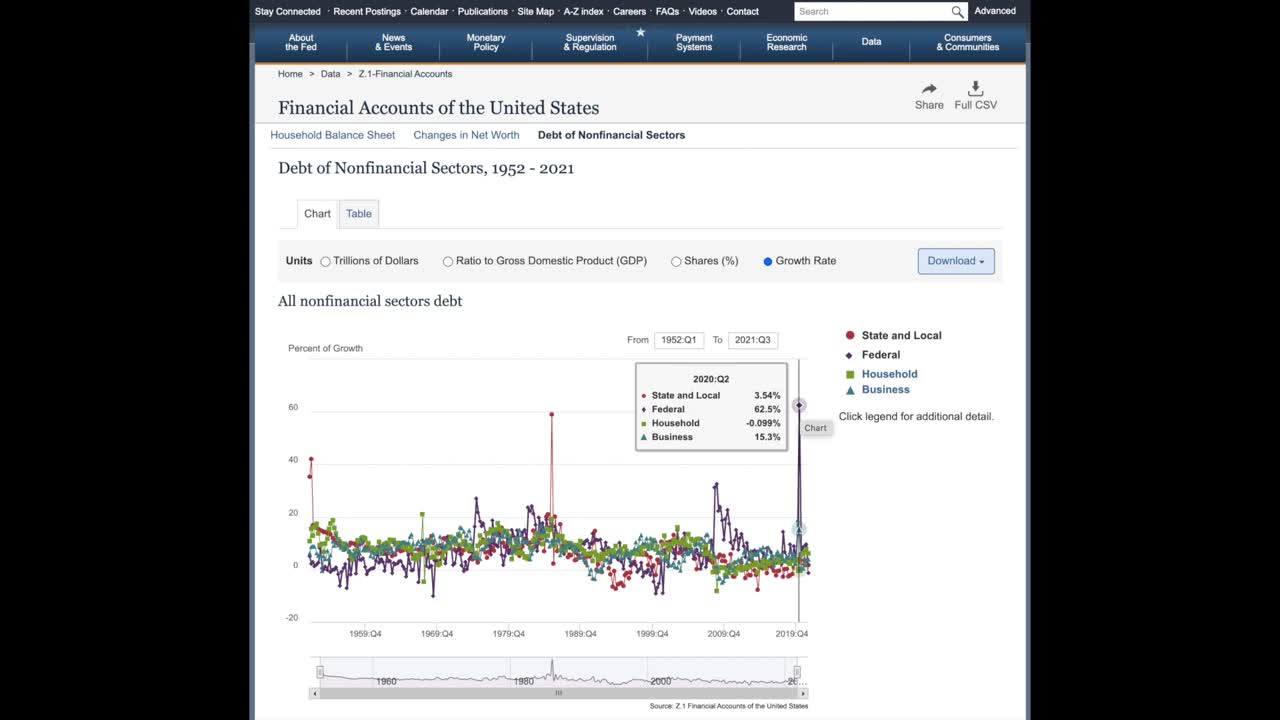
Task: Switch to the Table tab
Action: tap(359, 214)
